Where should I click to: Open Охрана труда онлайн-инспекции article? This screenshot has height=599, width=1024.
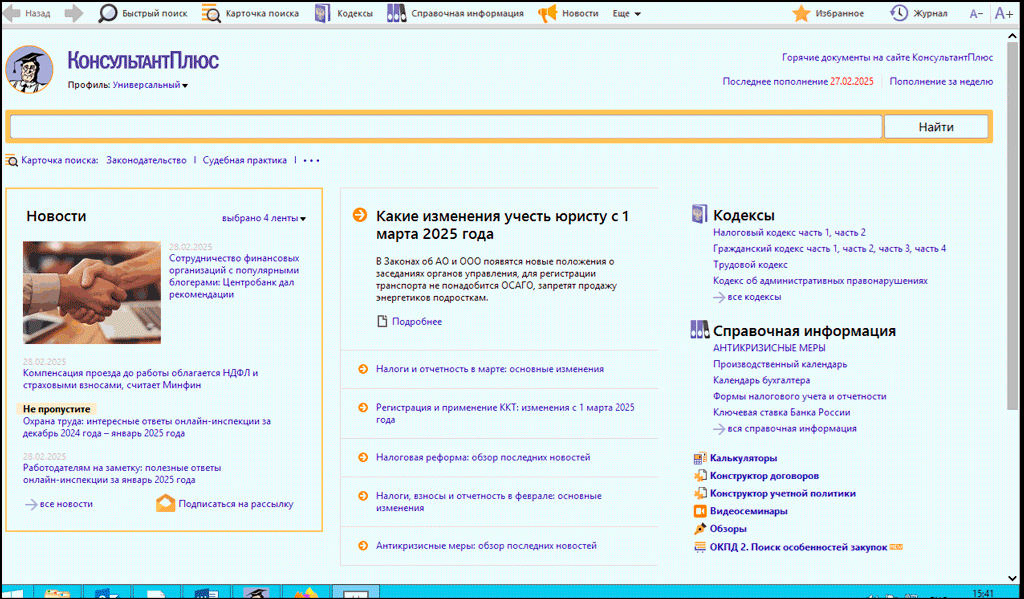[147, 427]
